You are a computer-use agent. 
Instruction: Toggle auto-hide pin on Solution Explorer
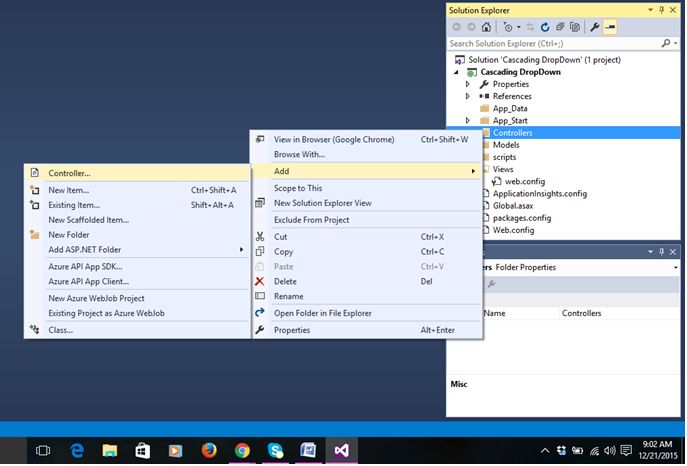point(660,9)
